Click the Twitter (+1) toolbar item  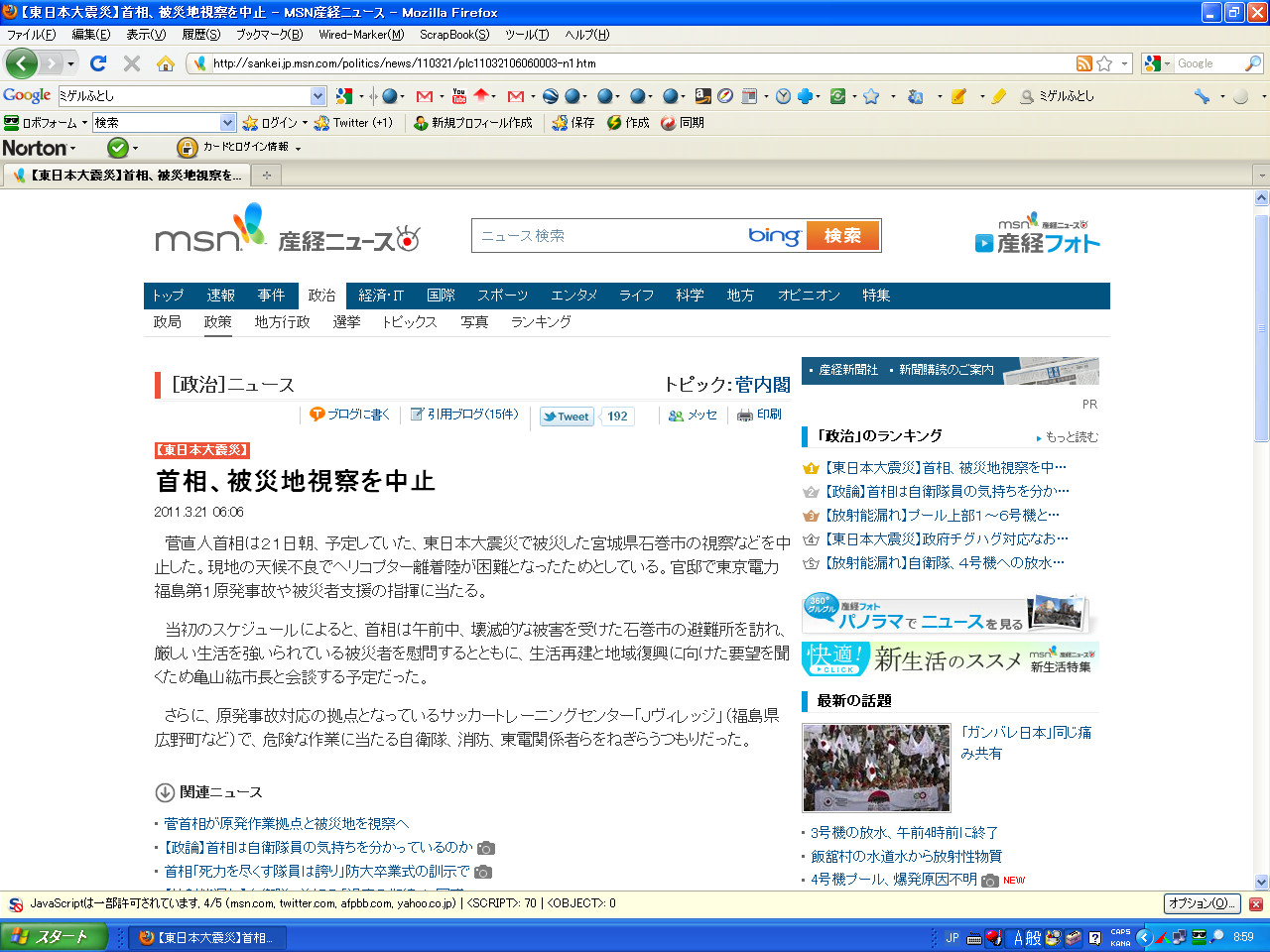tap(353, 123)
